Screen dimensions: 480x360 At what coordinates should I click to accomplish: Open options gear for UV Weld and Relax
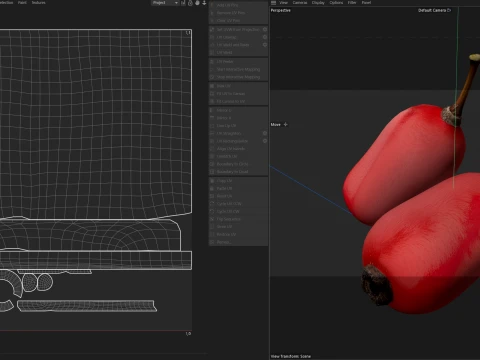(x=265, y=45)
